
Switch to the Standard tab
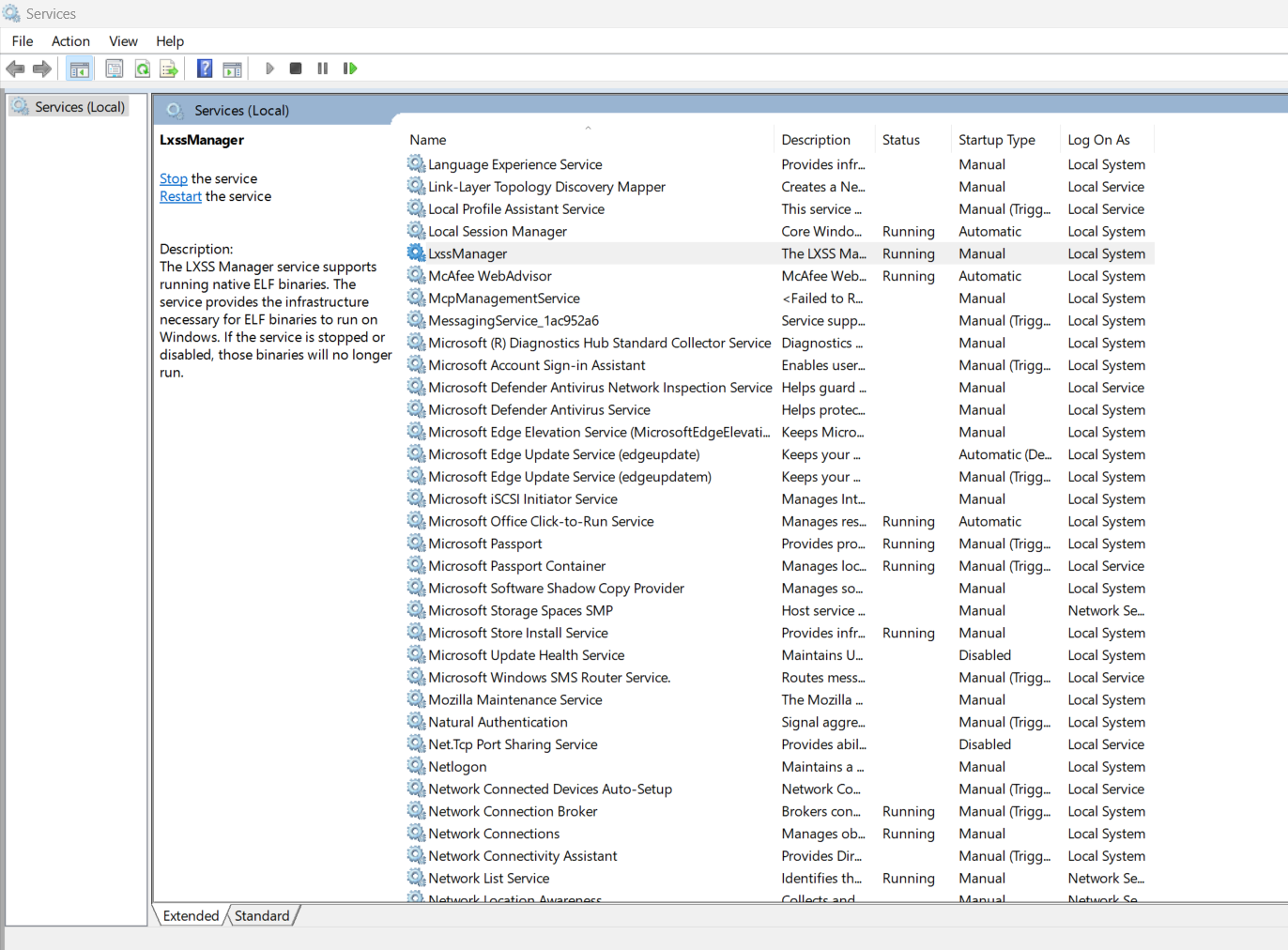[262, 915]
